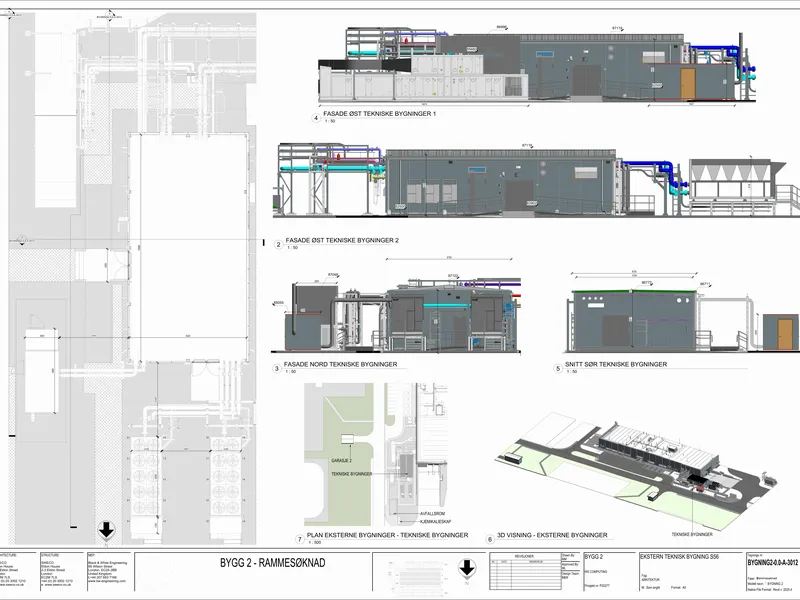Click 'TEKNISKE BYGNINGER' label in the small plan
Viewport: 800px width, 600px height.
pos(352,474)
